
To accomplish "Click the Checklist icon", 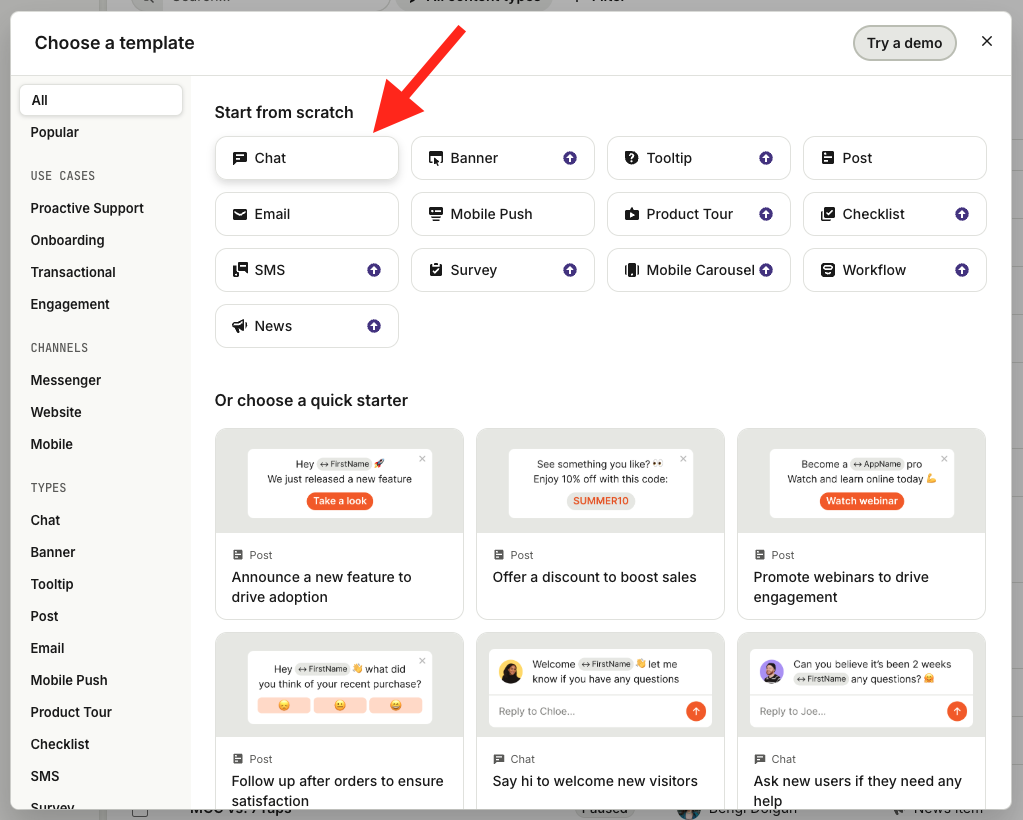I will pos(828,214).
